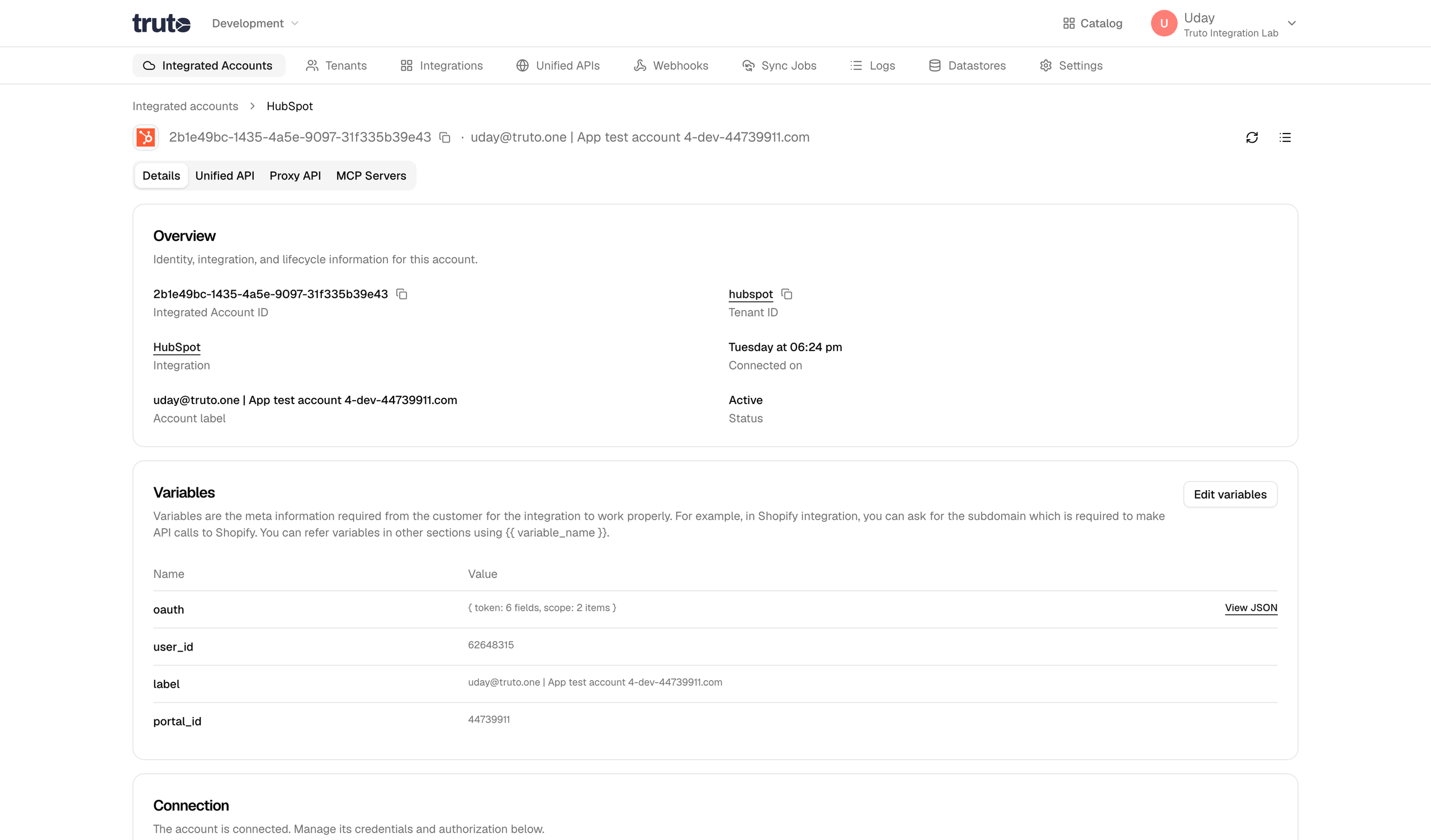Switch to the Unified API tab
1431x840 pixels.
225,175
